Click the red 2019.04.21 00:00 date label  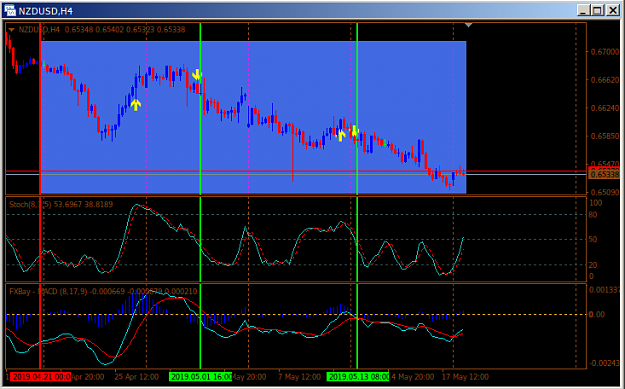40,377
